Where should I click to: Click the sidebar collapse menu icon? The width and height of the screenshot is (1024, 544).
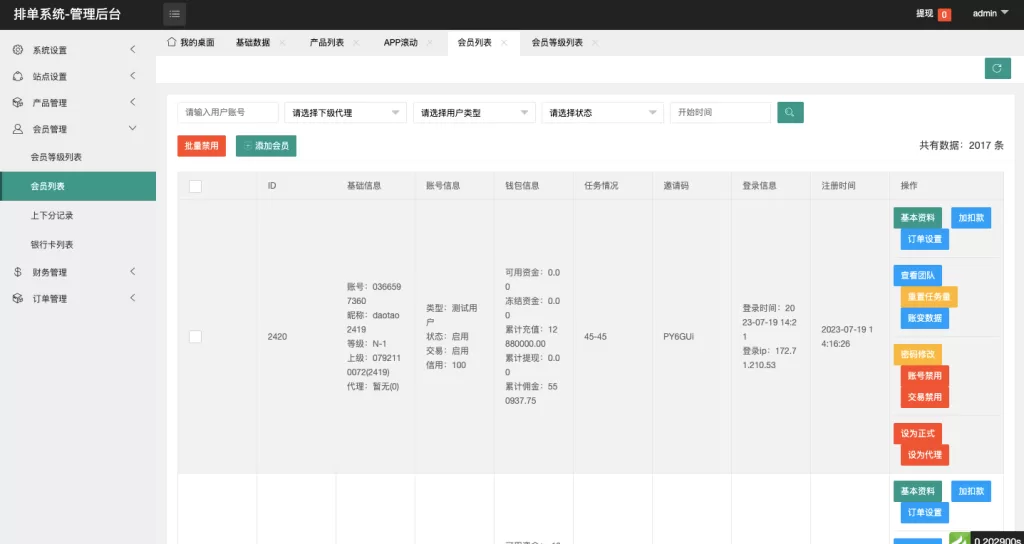[x=175, y=14]
